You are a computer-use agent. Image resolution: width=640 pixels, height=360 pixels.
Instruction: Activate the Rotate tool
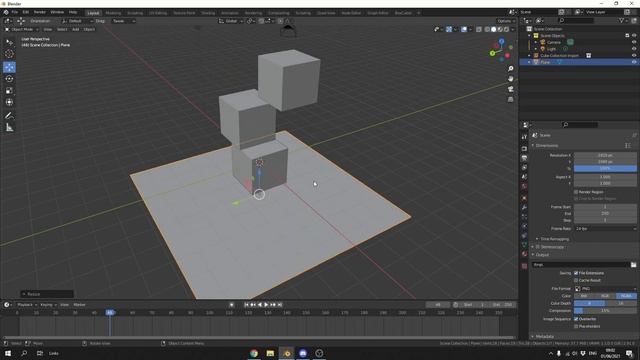pos(9,79)
